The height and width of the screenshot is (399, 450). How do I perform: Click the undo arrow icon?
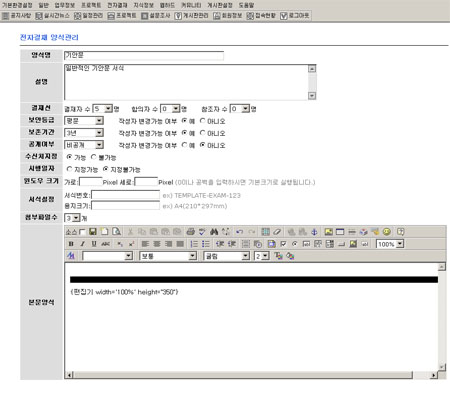pos(239,232)
